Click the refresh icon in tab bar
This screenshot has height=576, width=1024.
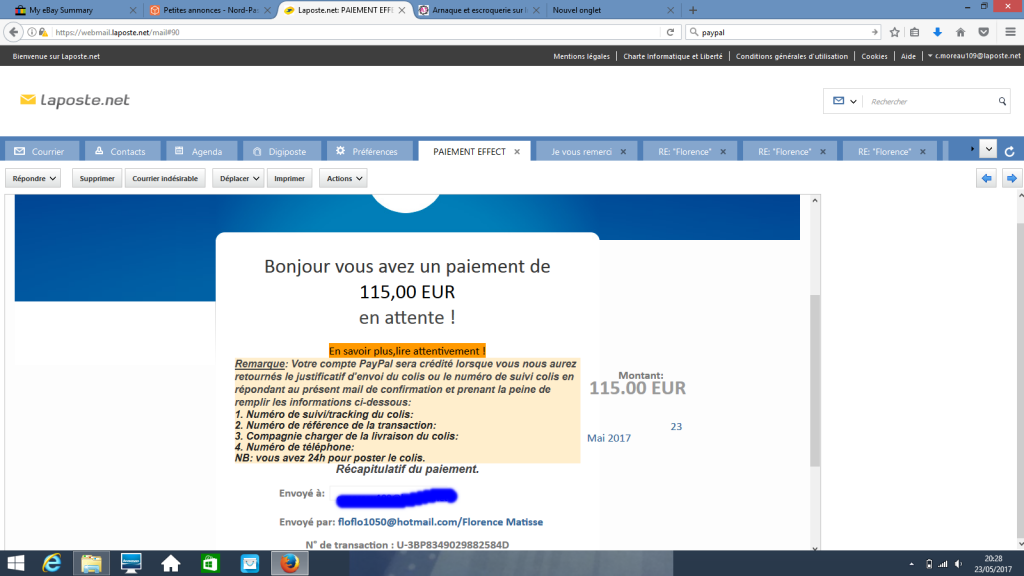[x=1010, y=151]
